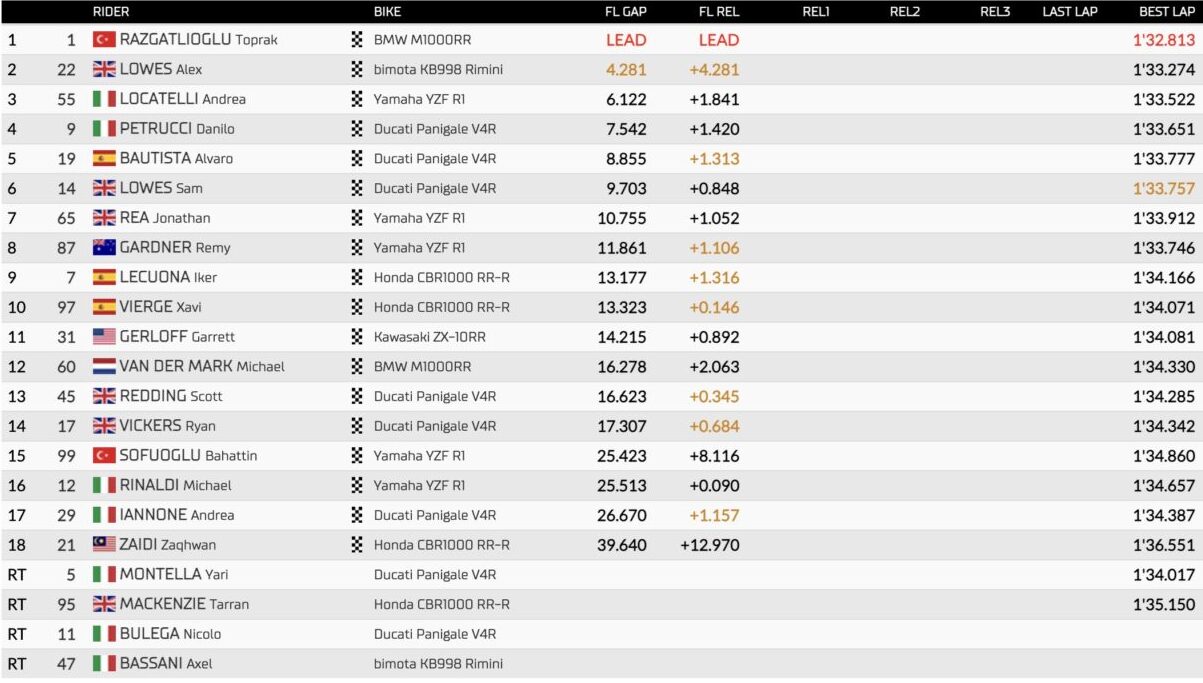Click the BIKE column header

point(388,12)
